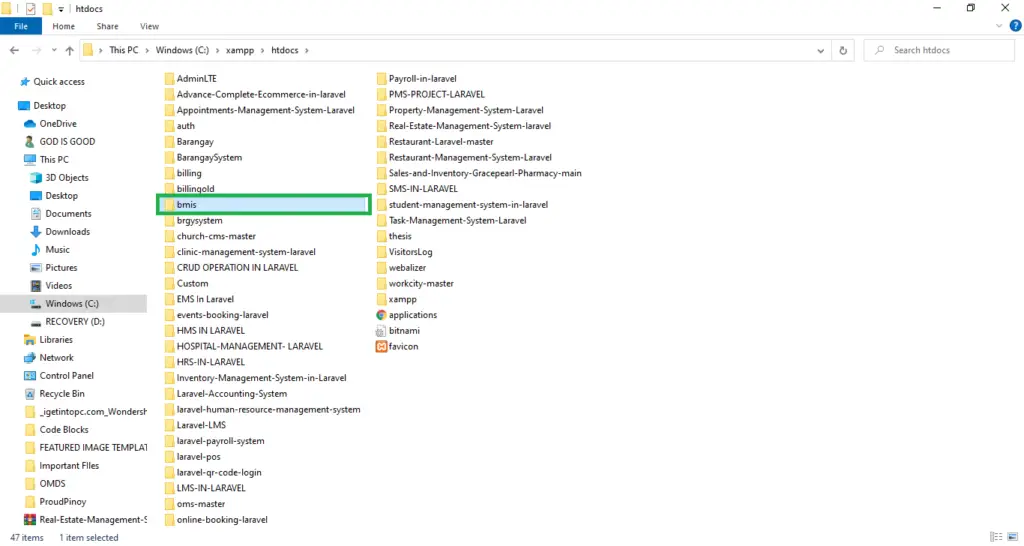Open the View ribbon tab
This screenshot has width=1024, height=546.
point(149,26)
